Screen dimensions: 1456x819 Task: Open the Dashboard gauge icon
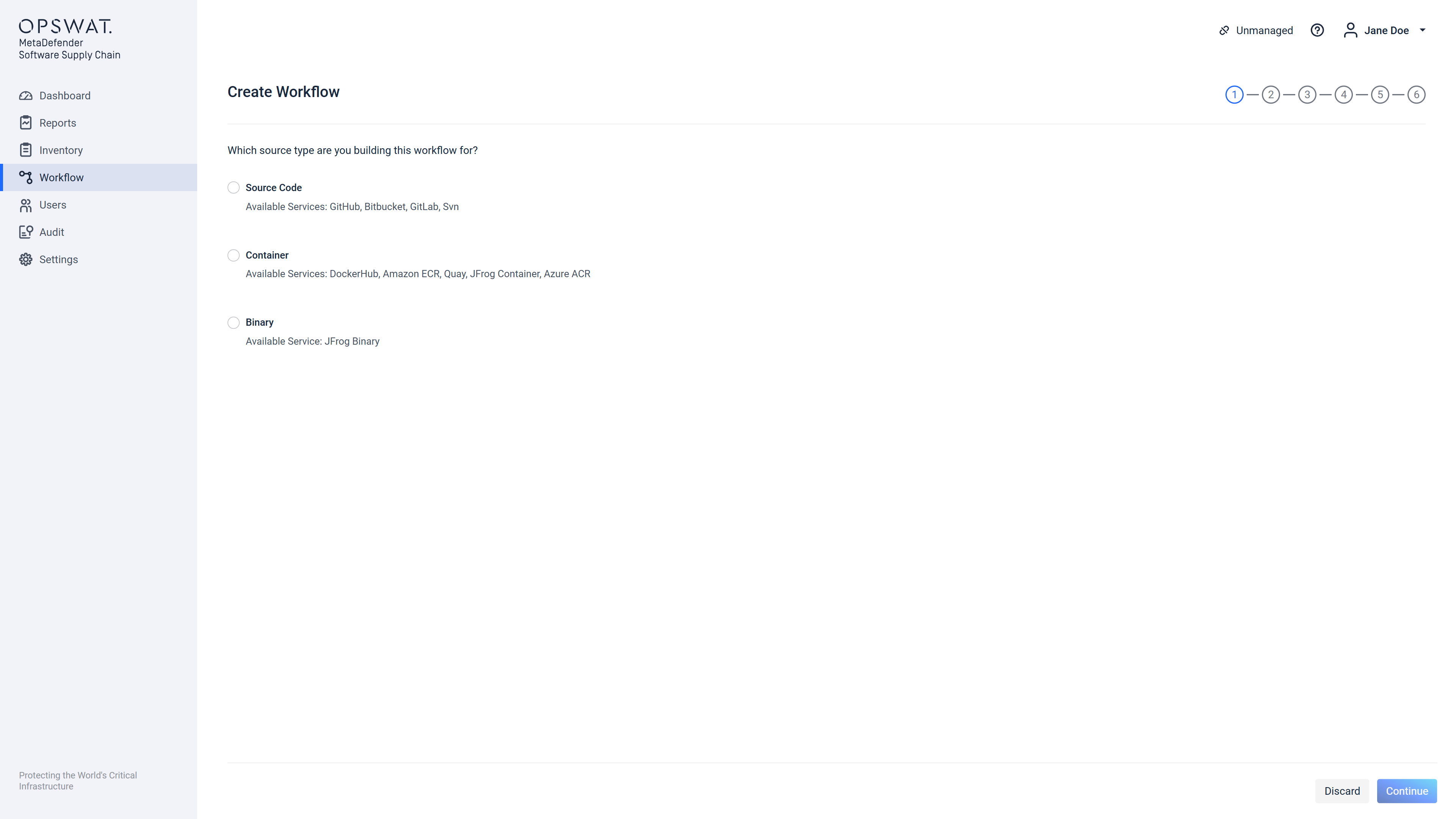pos(25,96)
